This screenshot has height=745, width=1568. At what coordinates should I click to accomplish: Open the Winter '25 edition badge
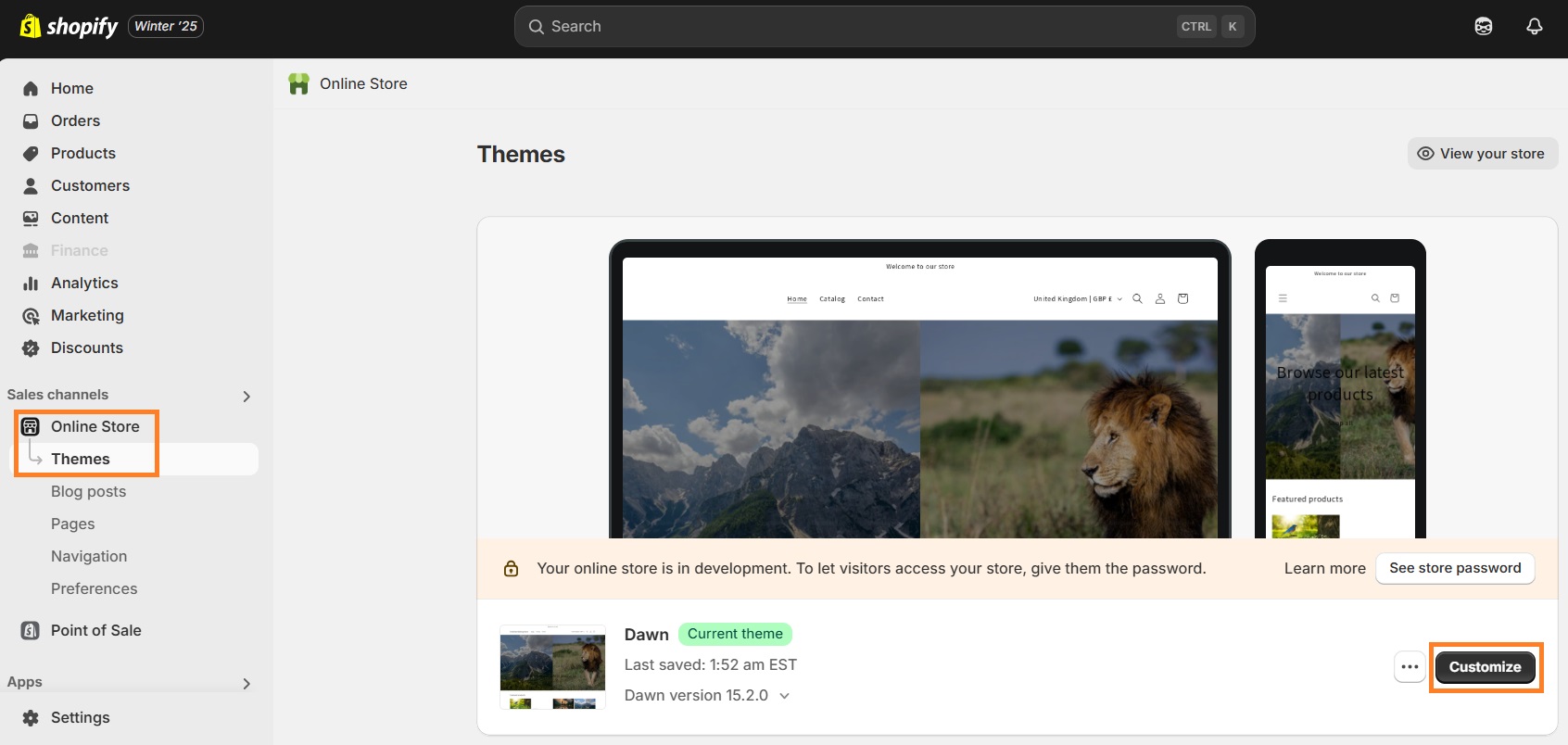click(166, 26)
